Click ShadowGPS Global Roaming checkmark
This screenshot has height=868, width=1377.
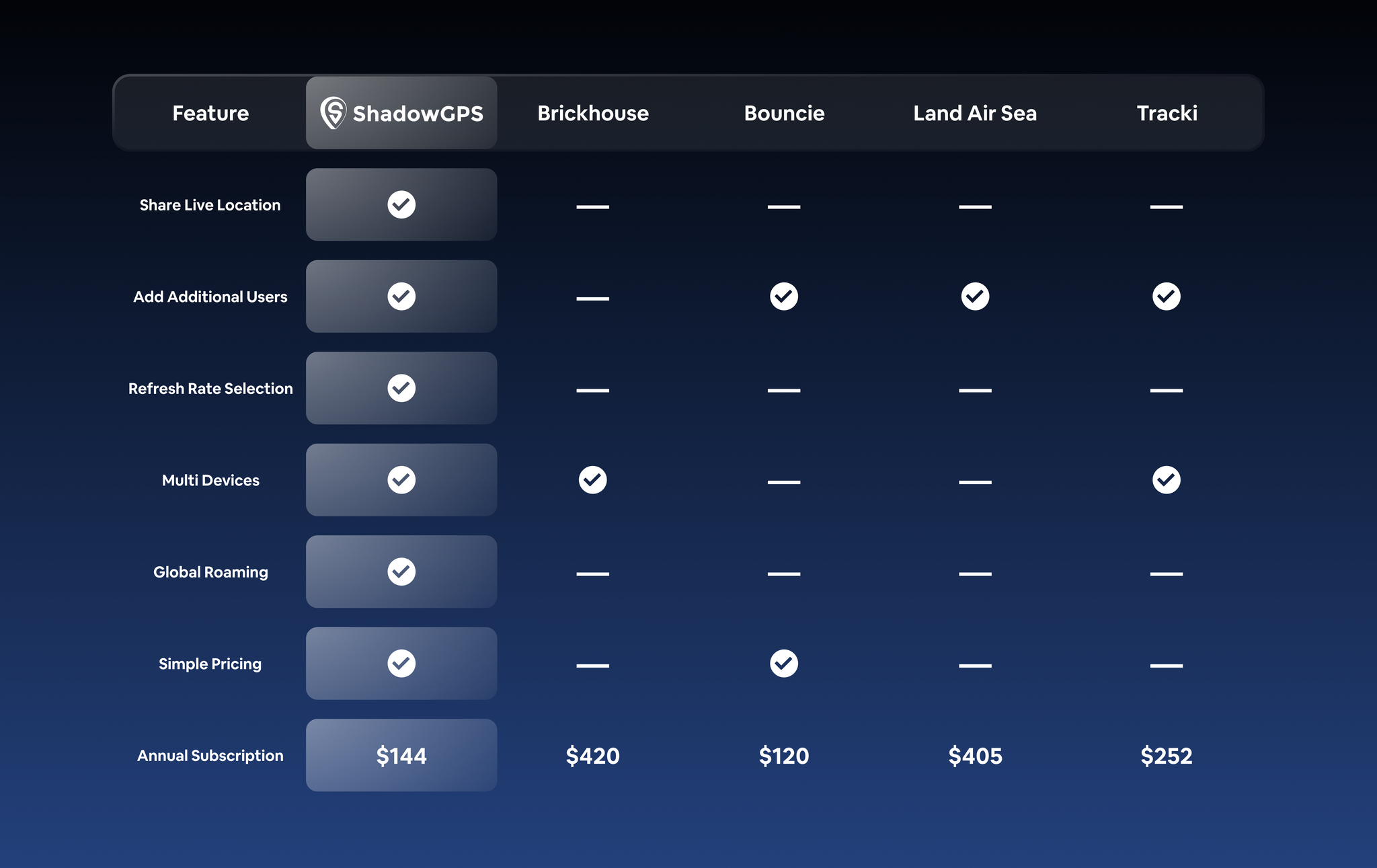pos(401,571)
